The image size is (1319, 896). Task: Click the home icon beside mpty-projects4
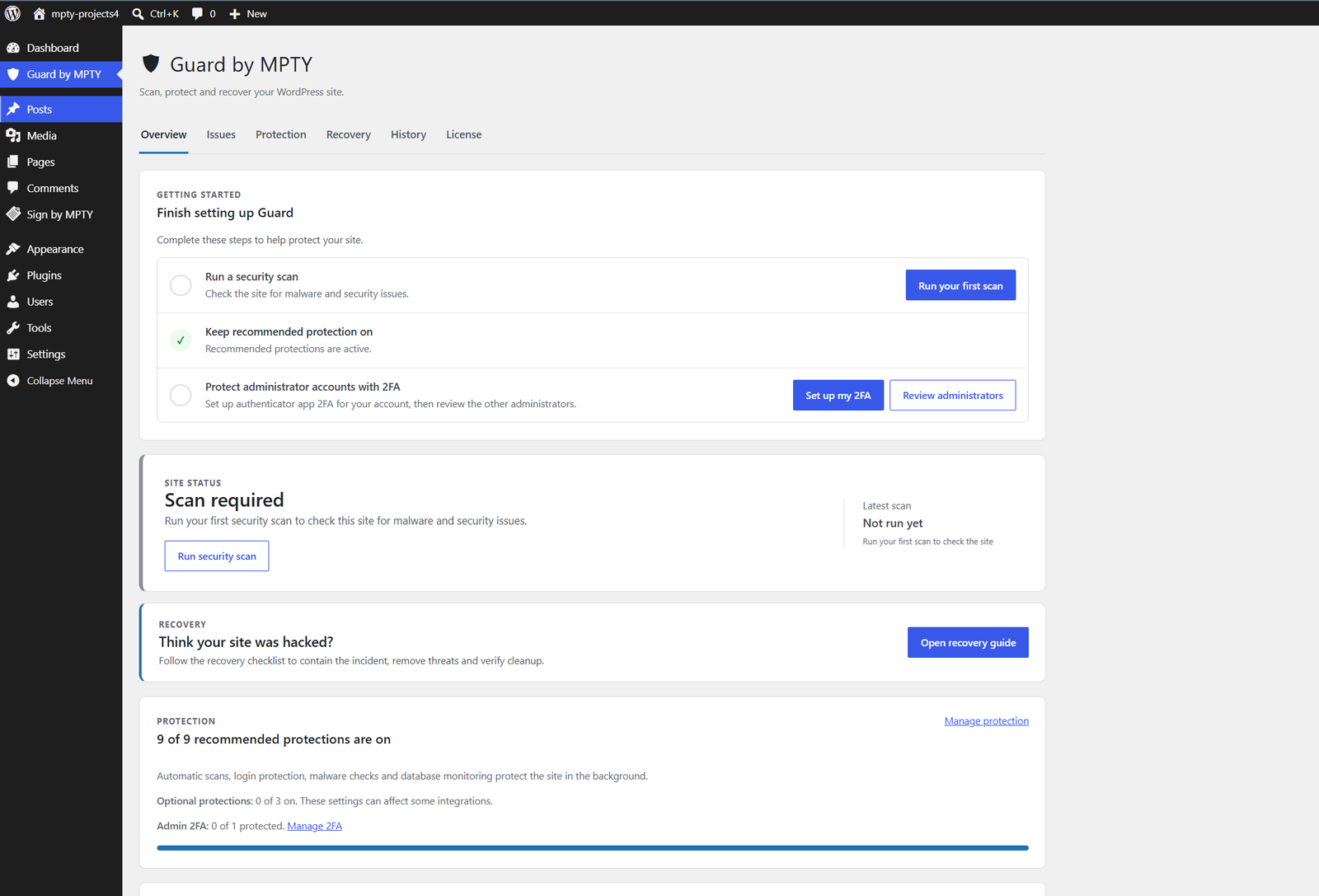39,13
